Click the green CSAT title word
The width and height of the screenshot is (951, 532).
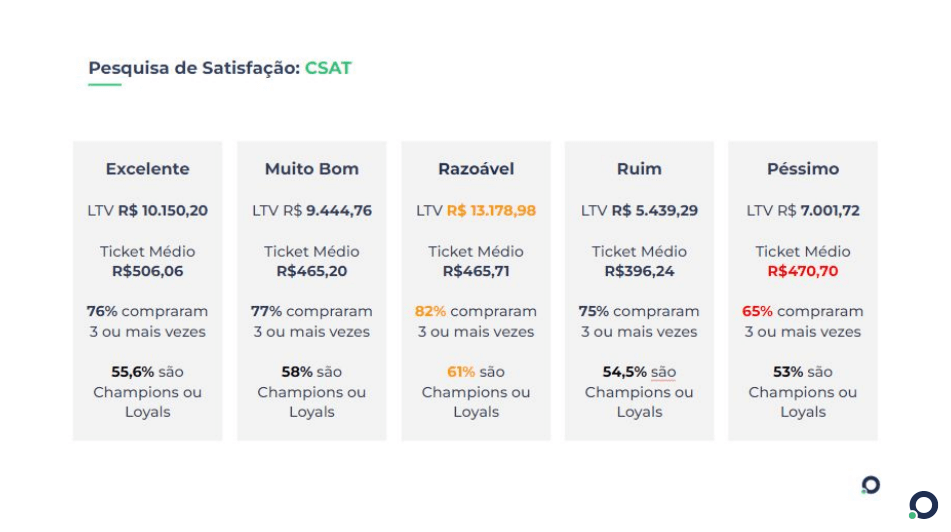[x=328, y=68]
